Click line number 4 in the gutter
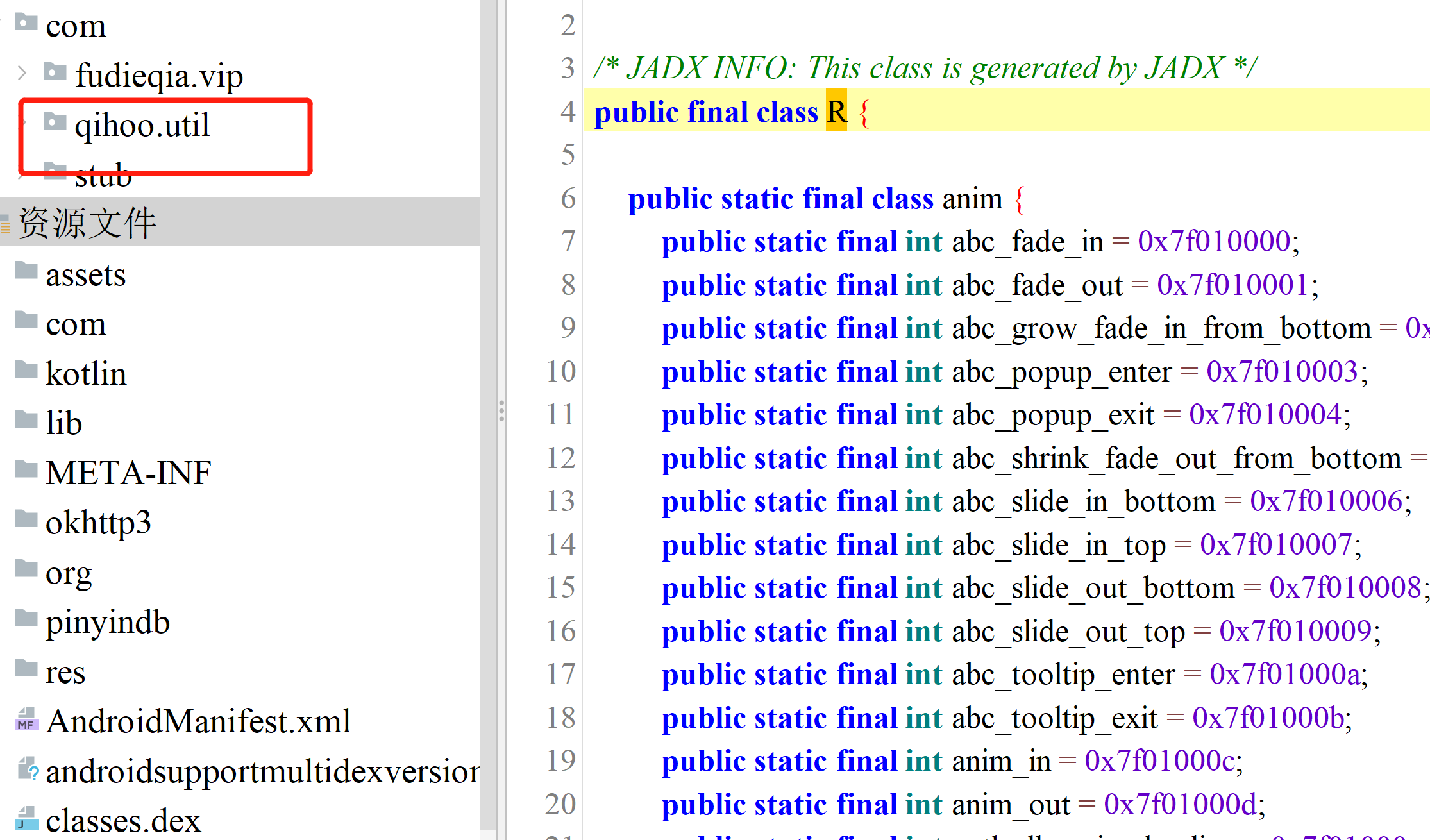 pyautogui.click(x=568, y=111)
